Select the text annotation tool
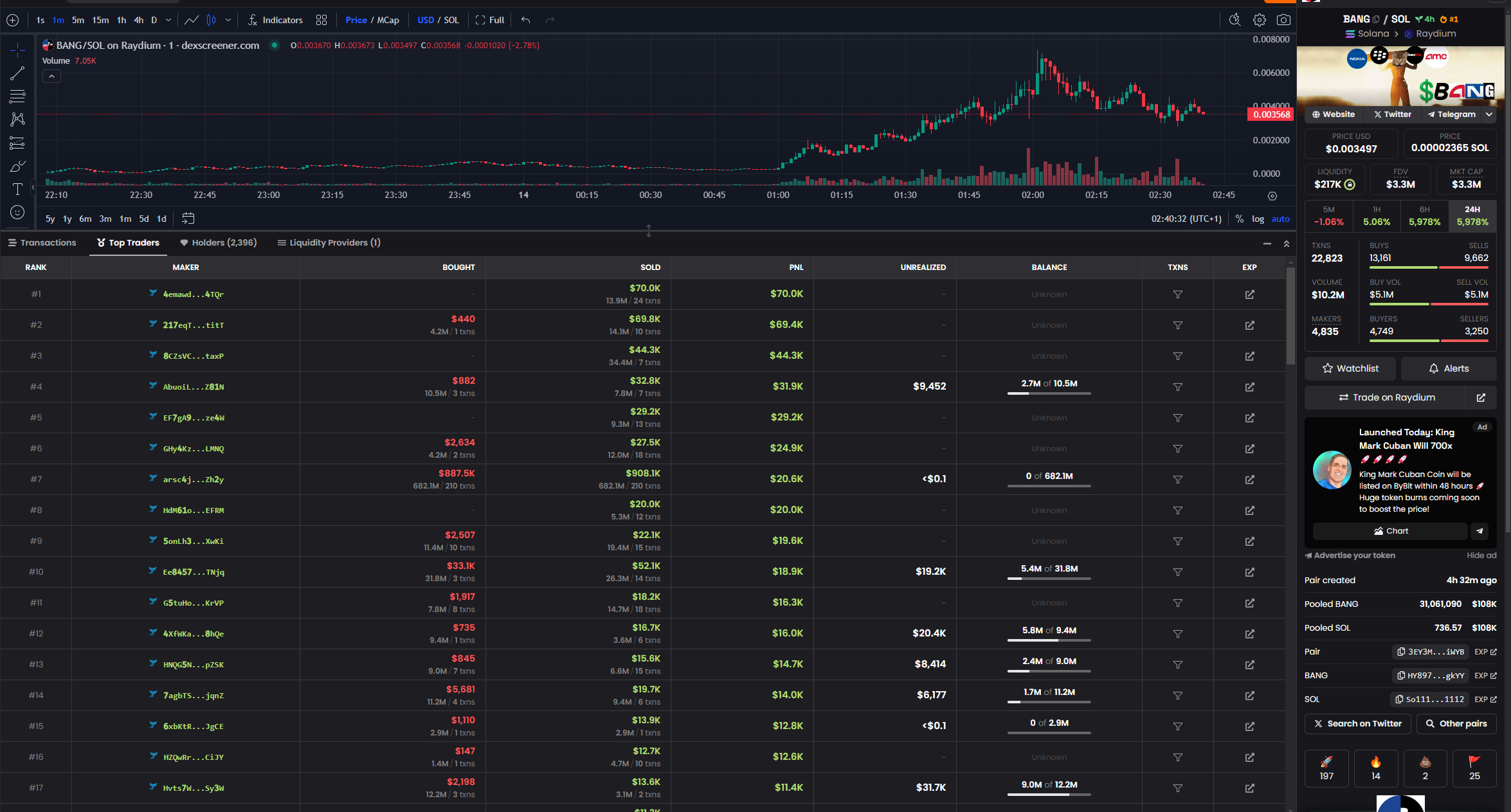1511x812 pixels. pos(17,189)
